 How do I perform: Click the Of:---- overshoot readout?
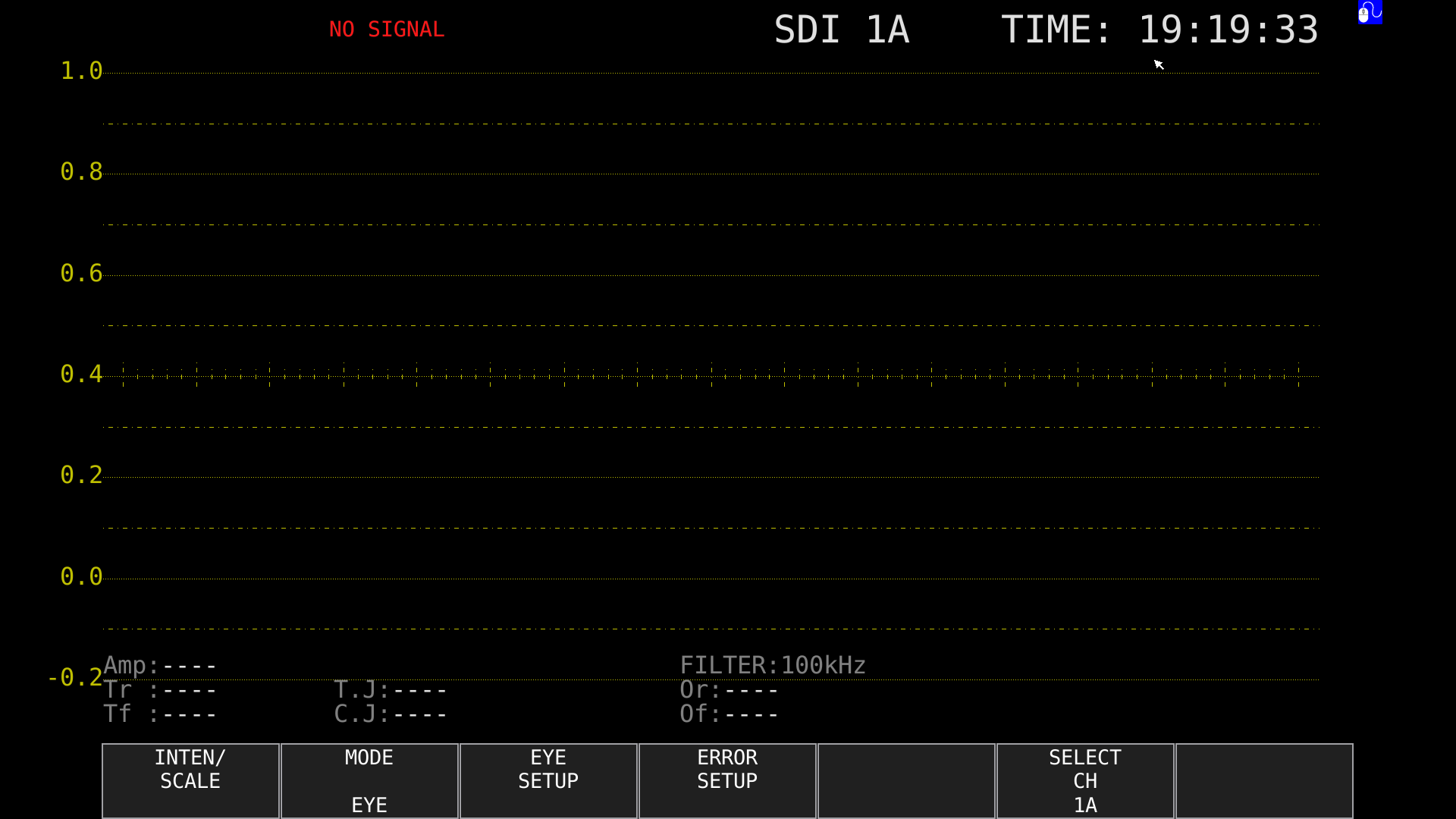[729, 714]
